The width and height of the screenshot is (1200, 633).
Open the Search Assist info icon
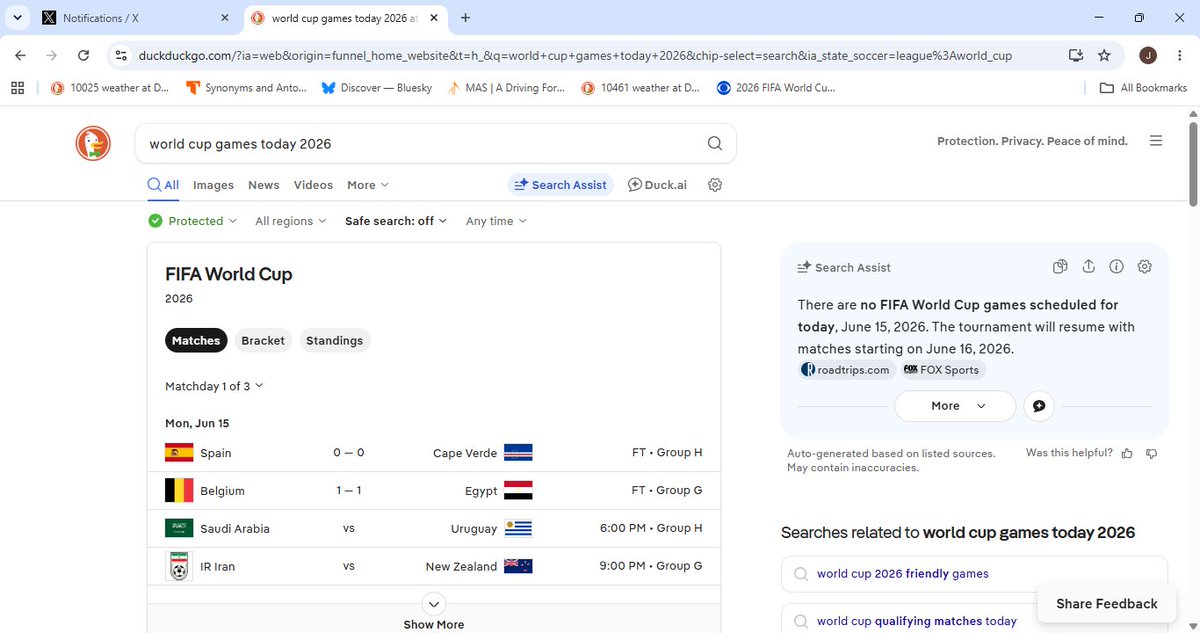click(x=1117, y=267)
